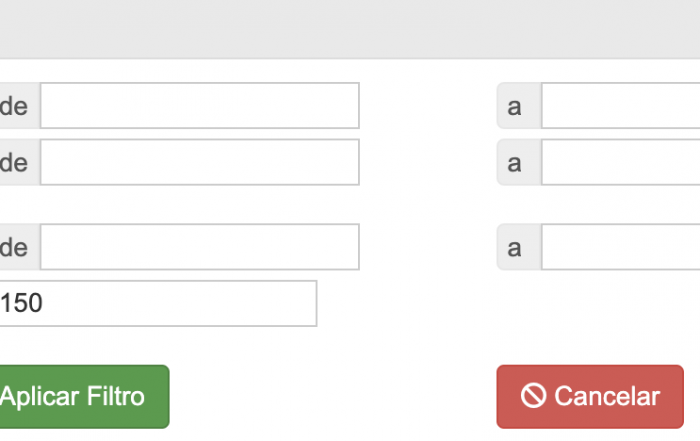Click the third row 'a' addon label
Screen dimensions: 700x441
coord(519,247)
